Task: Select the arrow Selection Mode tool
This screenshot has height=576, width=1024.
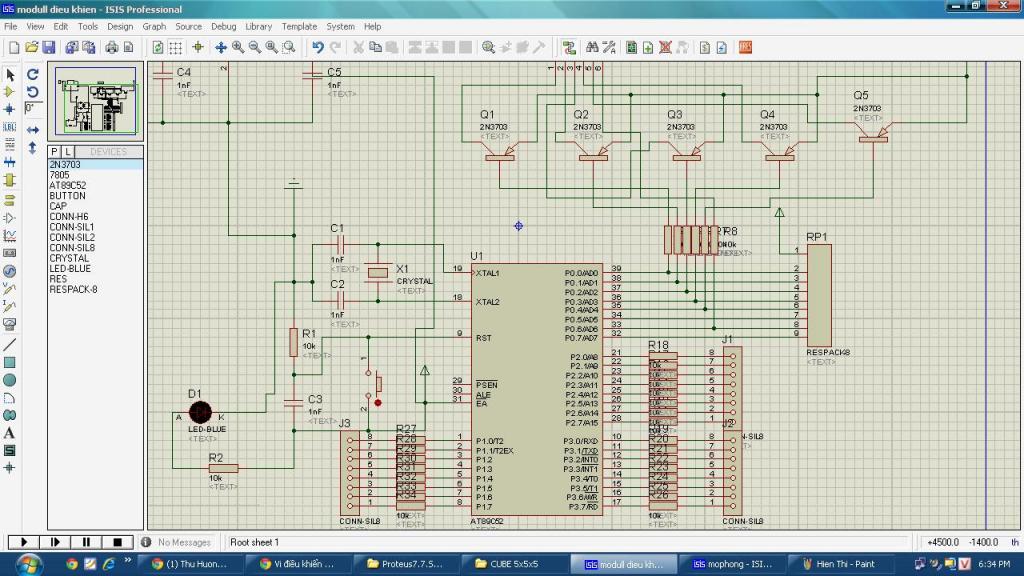Action: (x=10, y=75)
